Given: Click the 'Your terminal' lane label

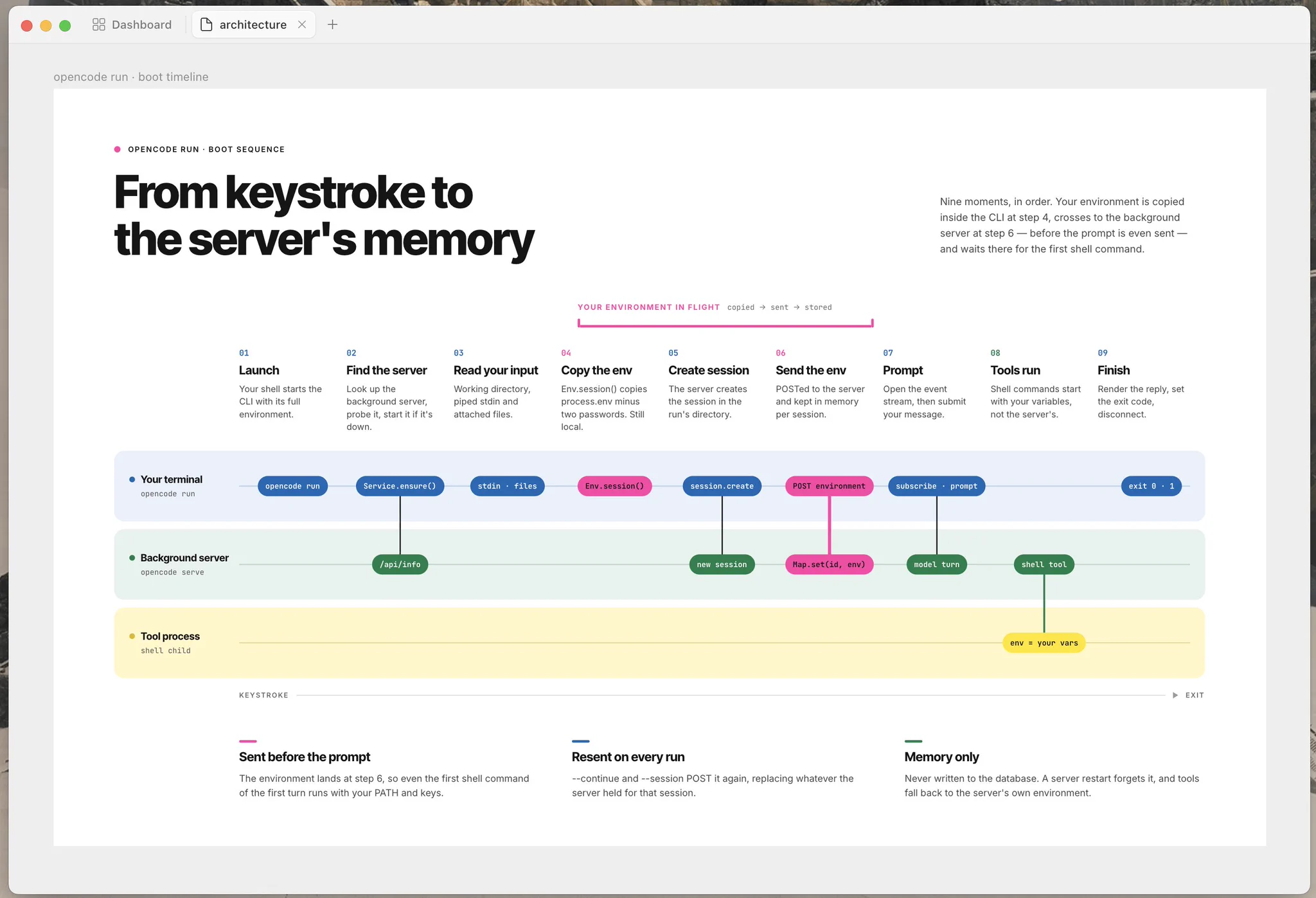Looking at the screenshot, I should coord(171,480).
